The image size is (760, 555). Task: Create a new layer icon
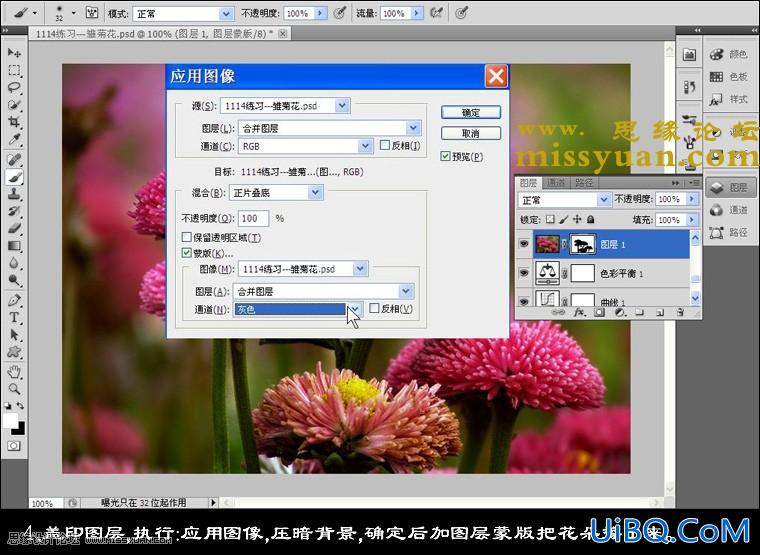tap(660, 313)
